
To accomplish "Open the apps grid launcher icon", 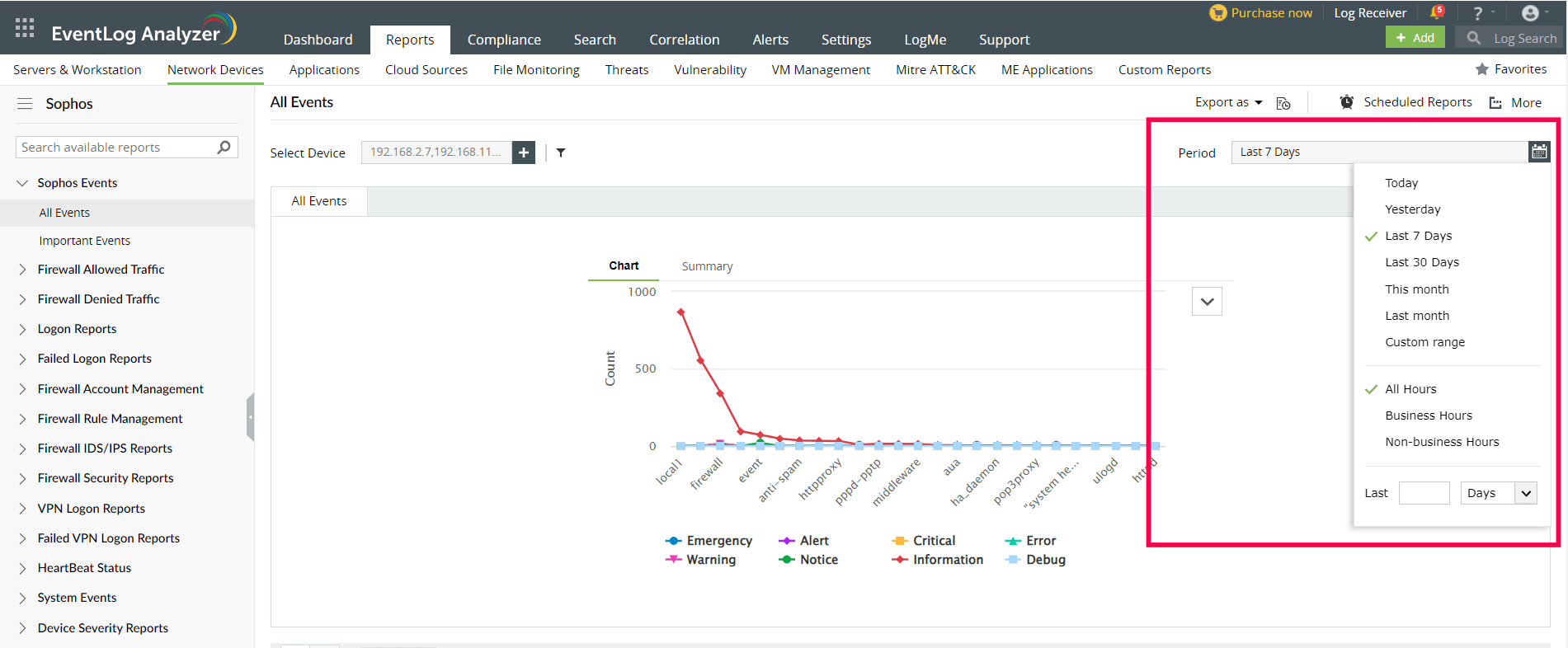I will pyautogui.click(x=25, y=28).
